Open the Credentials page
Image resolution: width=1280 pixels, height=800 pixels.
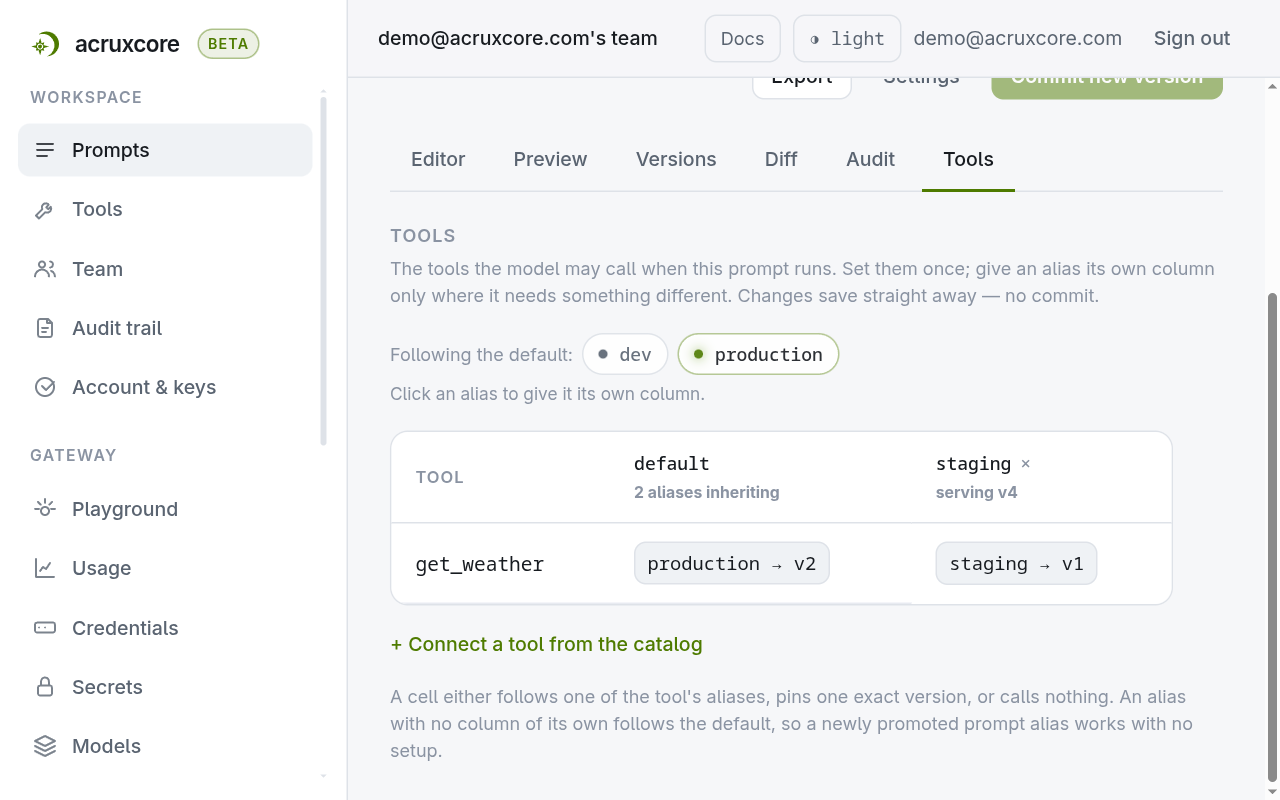(165, 628)
